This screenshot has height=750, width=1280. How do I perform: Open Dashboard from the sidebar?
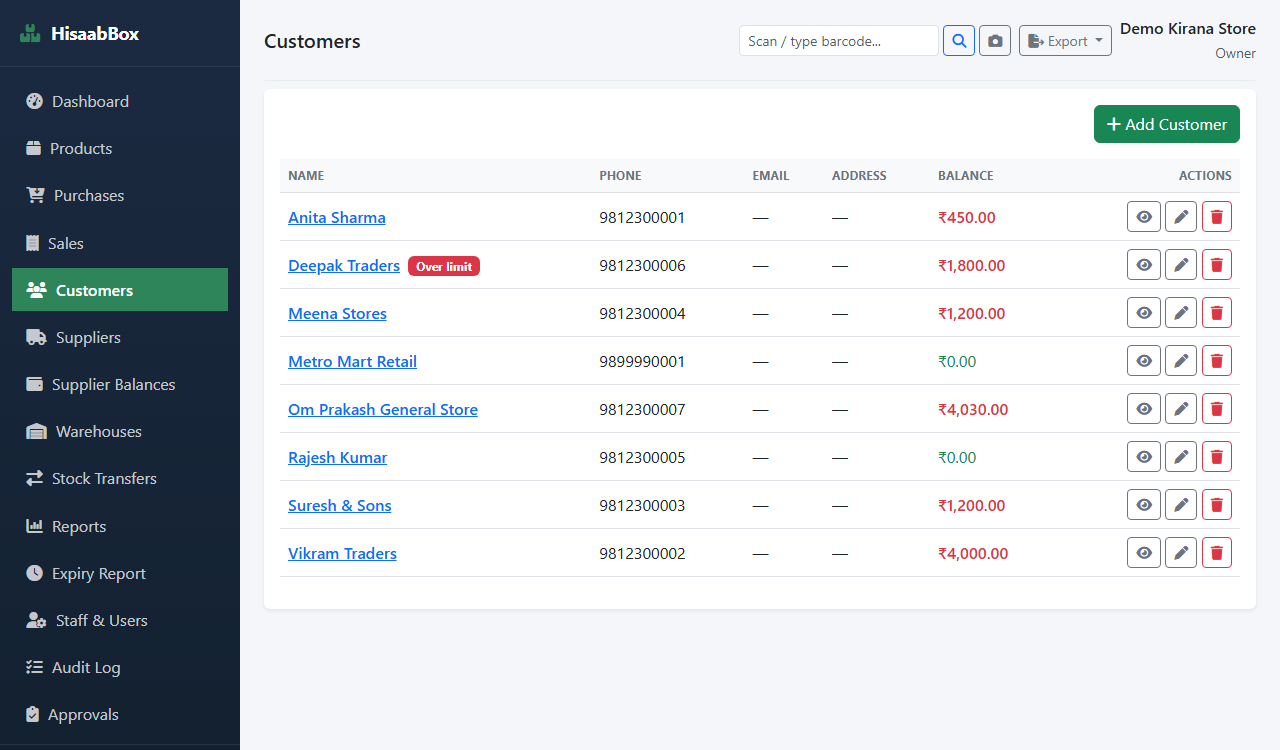120,101
